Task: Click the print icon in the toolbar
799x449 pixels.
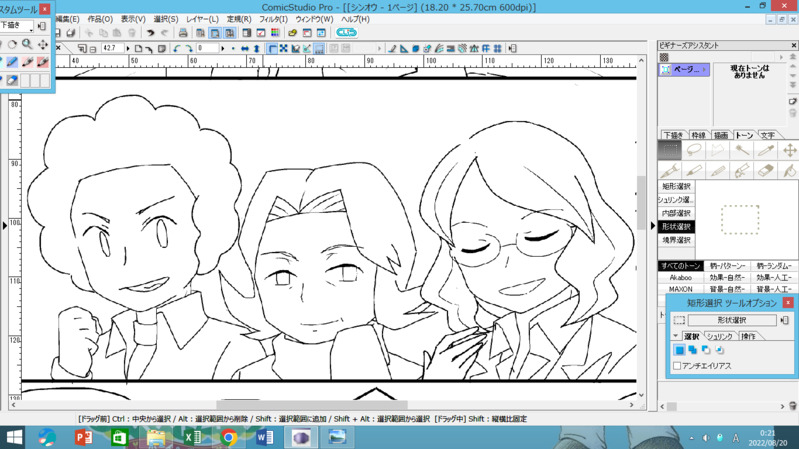Action: coord(183,33)
